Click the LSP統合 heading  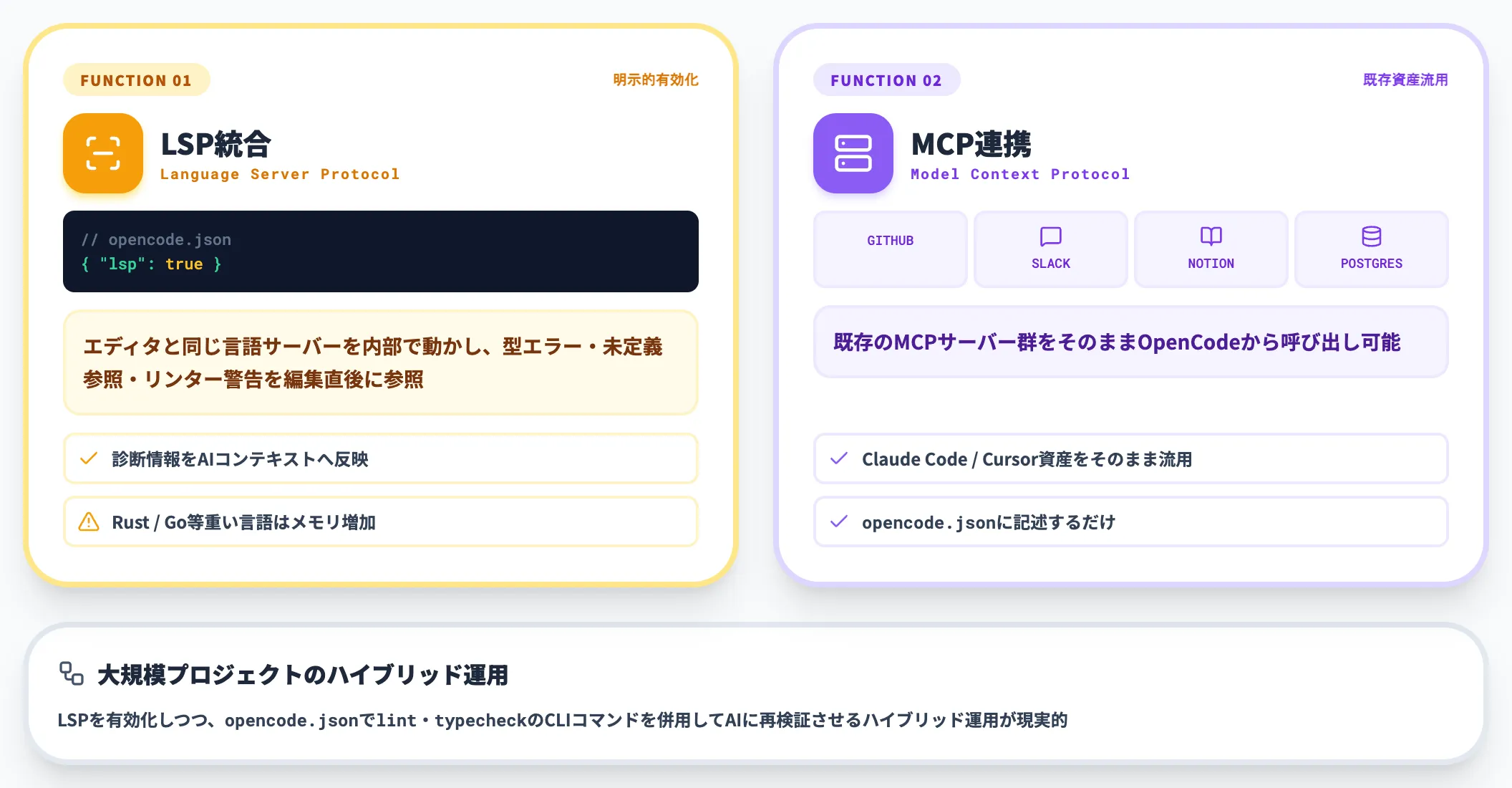click(x=216, y=144)
